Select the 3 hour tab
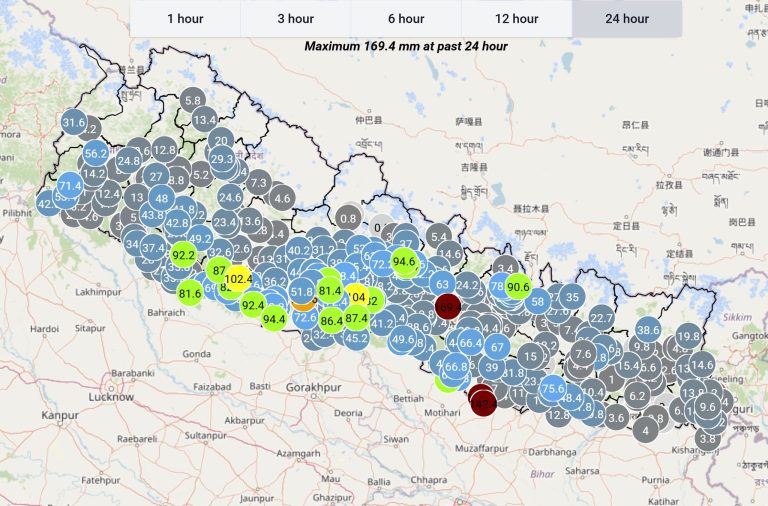768x506 pixels. (295, 19)
